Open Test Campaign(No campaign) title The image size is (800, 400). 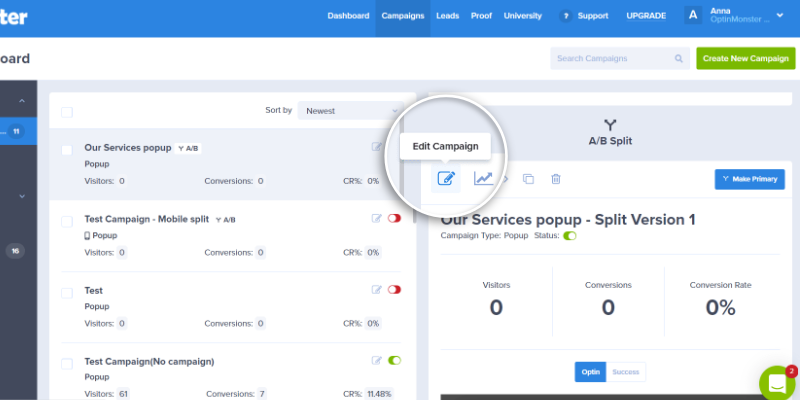pyautogui.click(x=149, y=362)
